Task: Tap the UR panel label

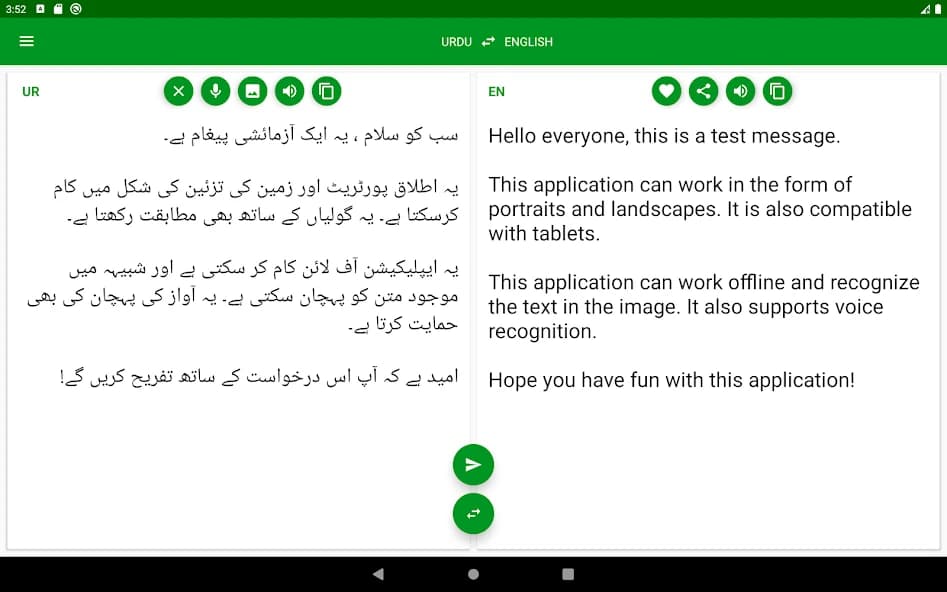Action: [31, 91]
